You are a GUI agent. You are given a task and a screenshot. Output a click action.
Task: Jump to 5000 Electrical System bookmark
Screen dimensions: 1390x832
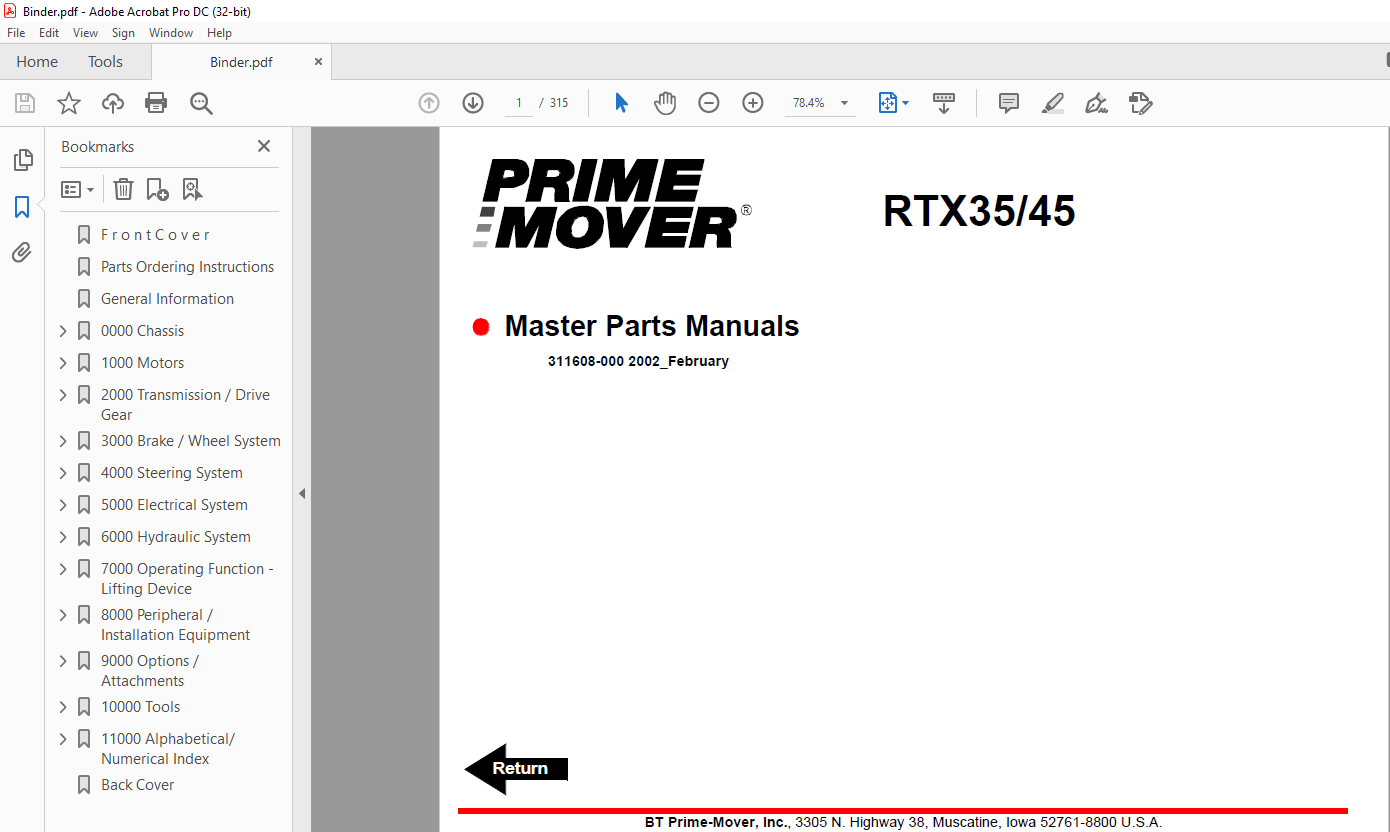[x=174, y=505]
